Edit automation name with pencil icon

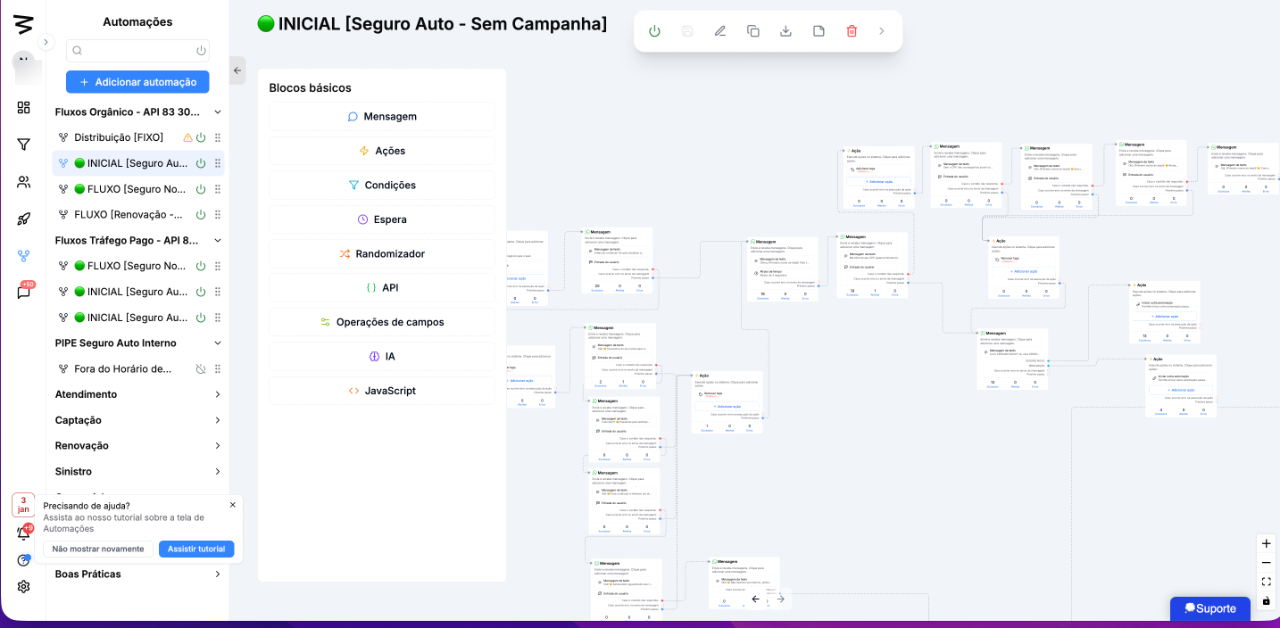click(x=720, y=31)
